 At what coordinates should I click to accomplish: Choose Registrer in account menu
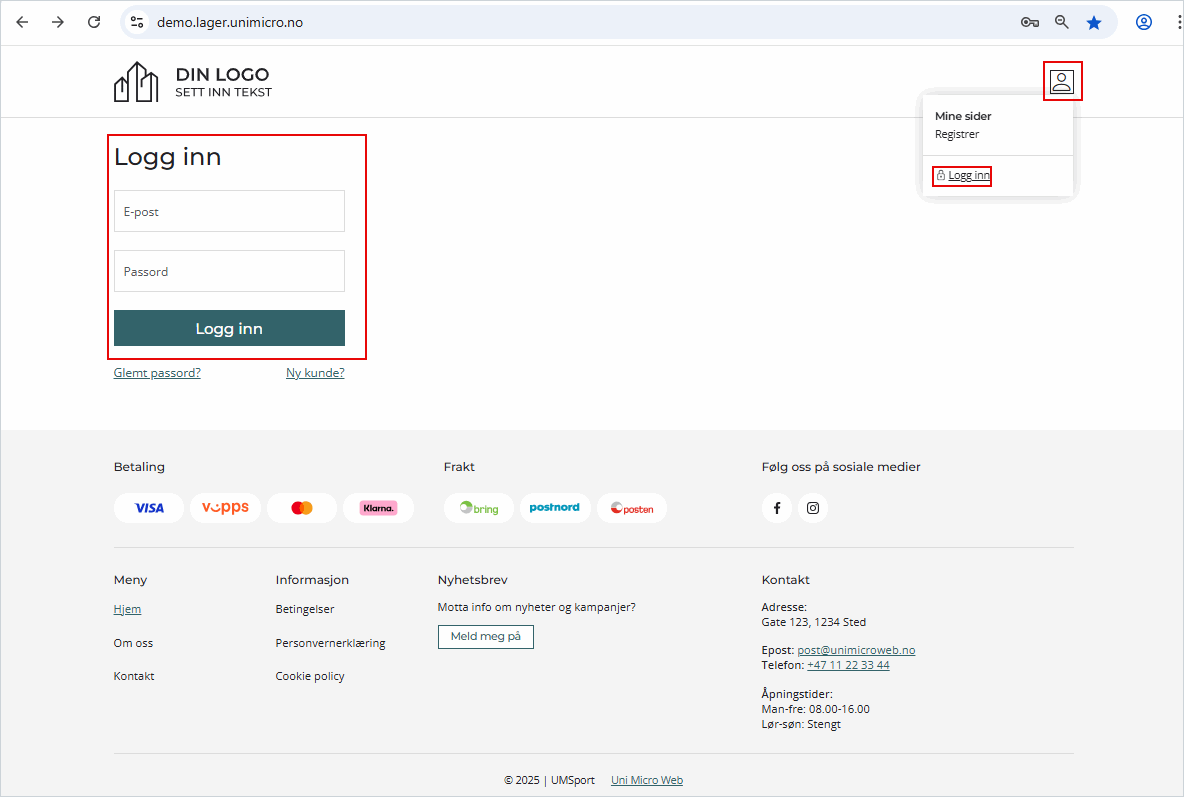[957, 134]
